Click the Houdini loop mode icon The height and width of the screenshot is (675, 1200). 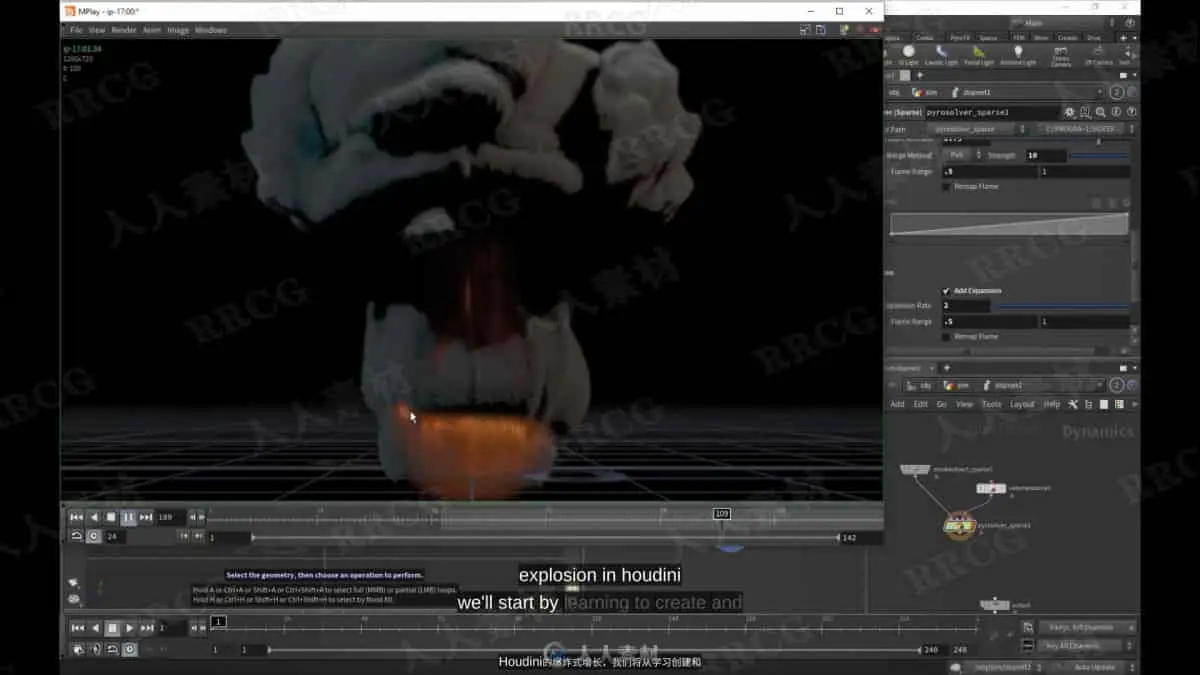[x=111, y=649]
